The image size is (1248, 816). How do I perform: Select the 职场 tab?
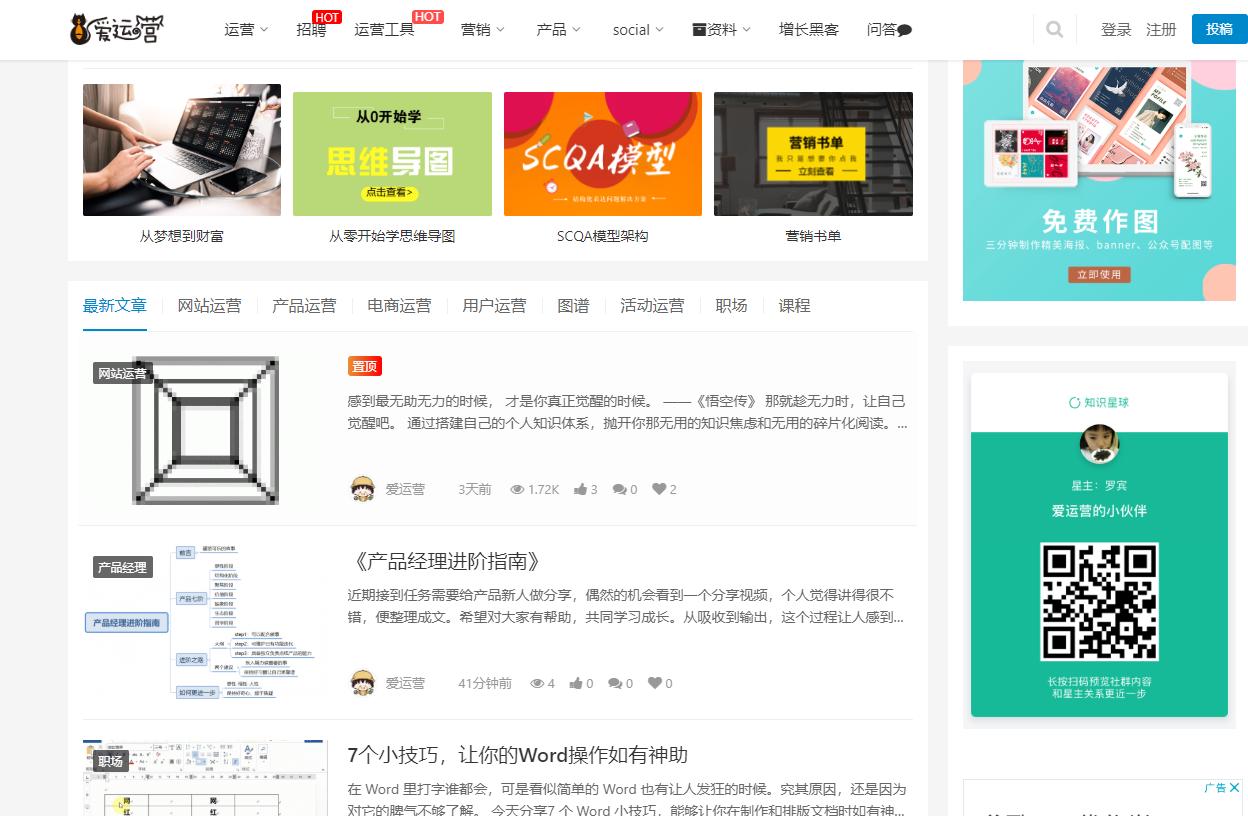731,306
